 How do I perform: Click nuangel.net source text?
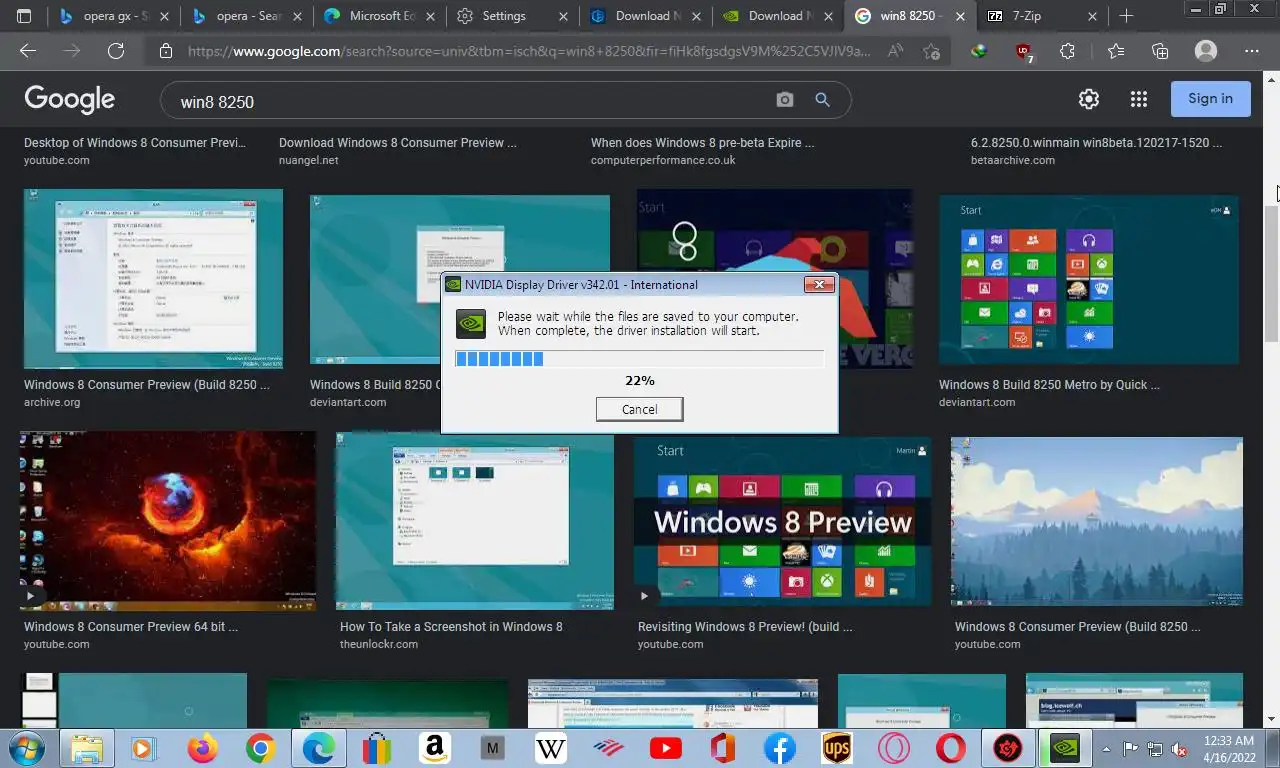click(309, 160)
